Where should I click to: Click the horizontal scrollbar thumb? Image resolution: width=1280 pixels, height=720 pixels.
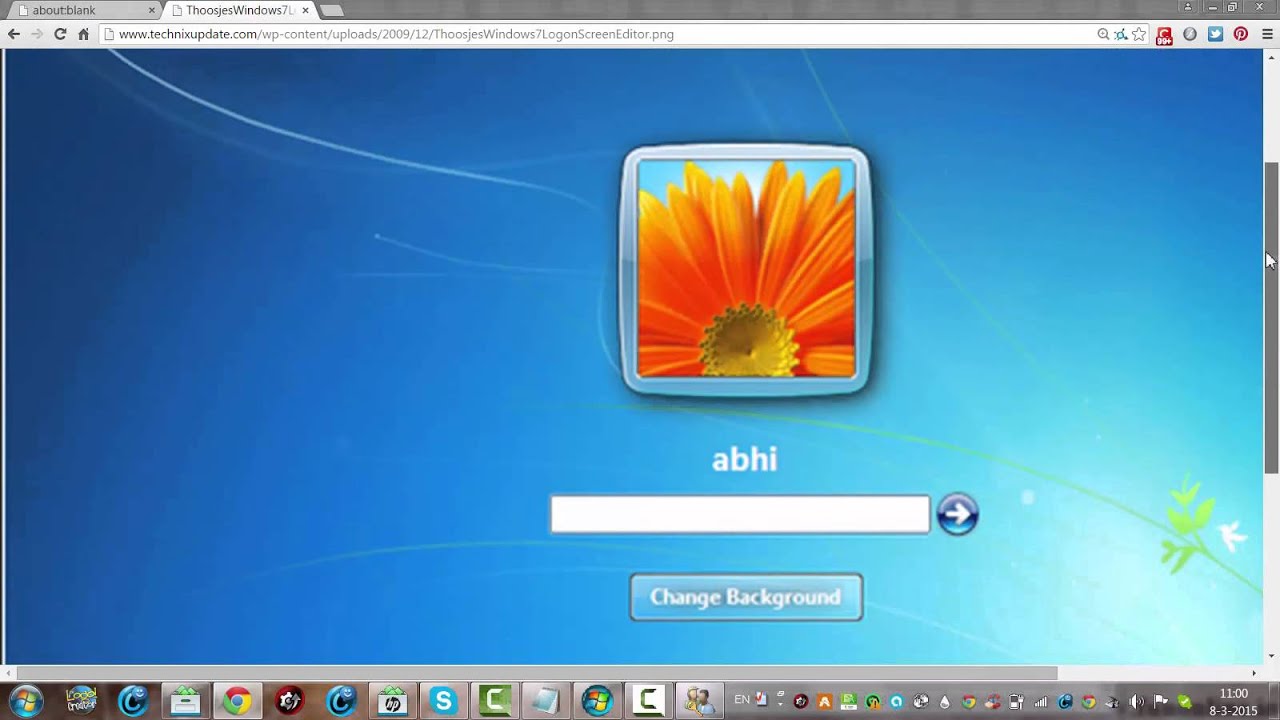point(536,673)
